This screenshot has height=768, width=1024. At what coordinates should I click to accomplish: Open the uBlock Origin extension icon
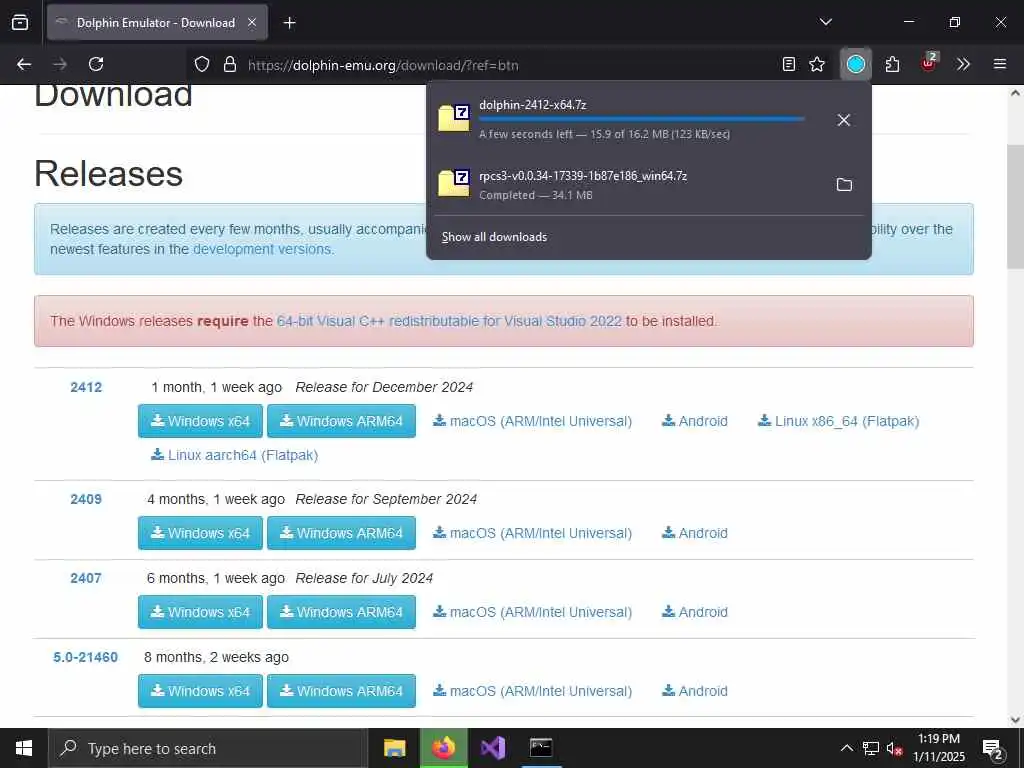[x=929, y=62]
